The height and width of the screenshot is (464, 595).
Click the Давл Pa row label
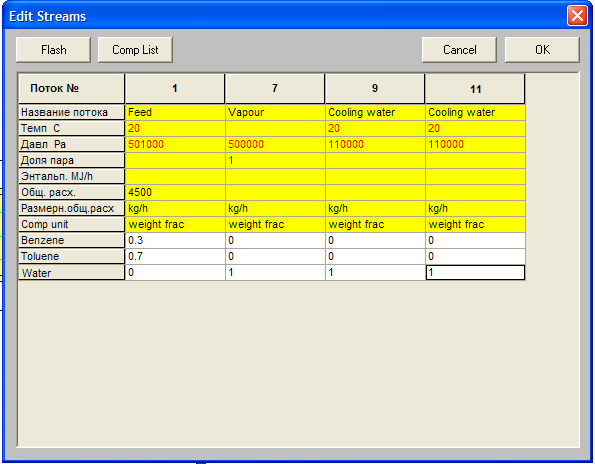pyautogui.click(x=71, y=144)
